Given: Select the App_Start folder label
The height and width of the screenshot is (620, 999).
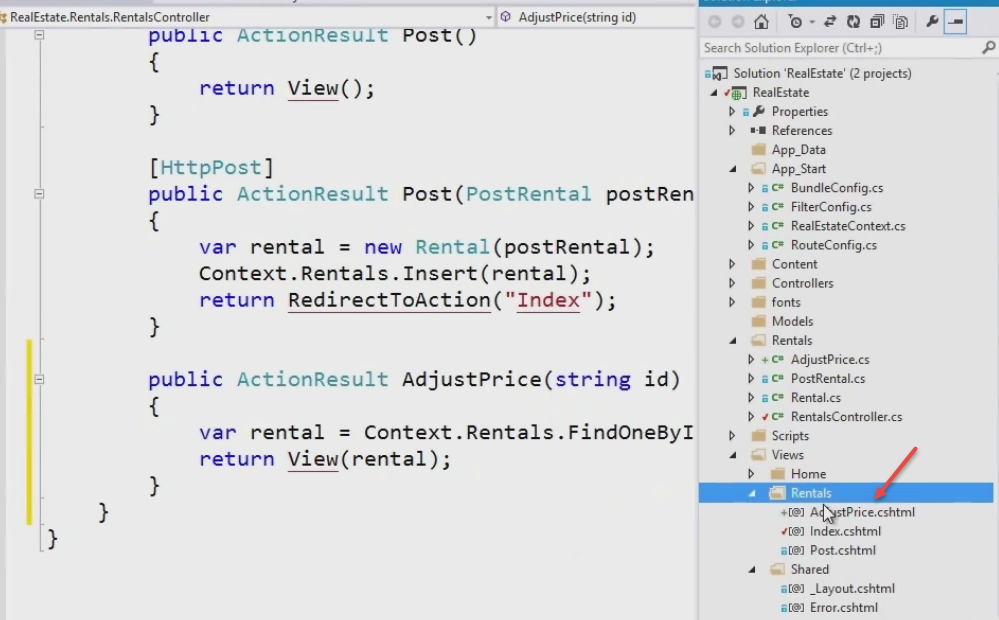Looking at the screenshot, I should pyautogui.click(x=798, y=169).
